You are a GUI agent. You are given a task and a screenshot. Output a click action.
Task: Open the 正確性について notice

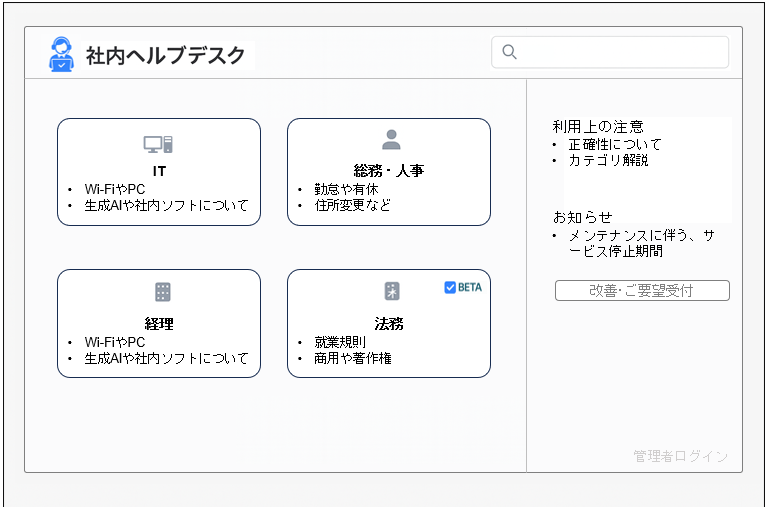tap(614, 144)
